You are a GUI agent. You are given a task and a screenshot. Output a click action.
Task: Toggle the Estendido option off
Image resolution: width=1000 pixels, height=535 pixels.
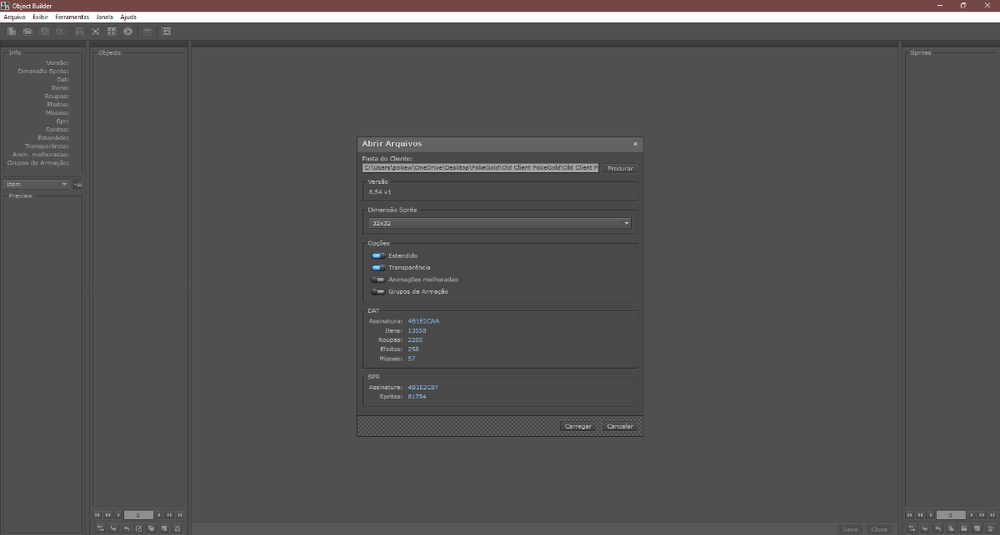[x=378, y=256]
